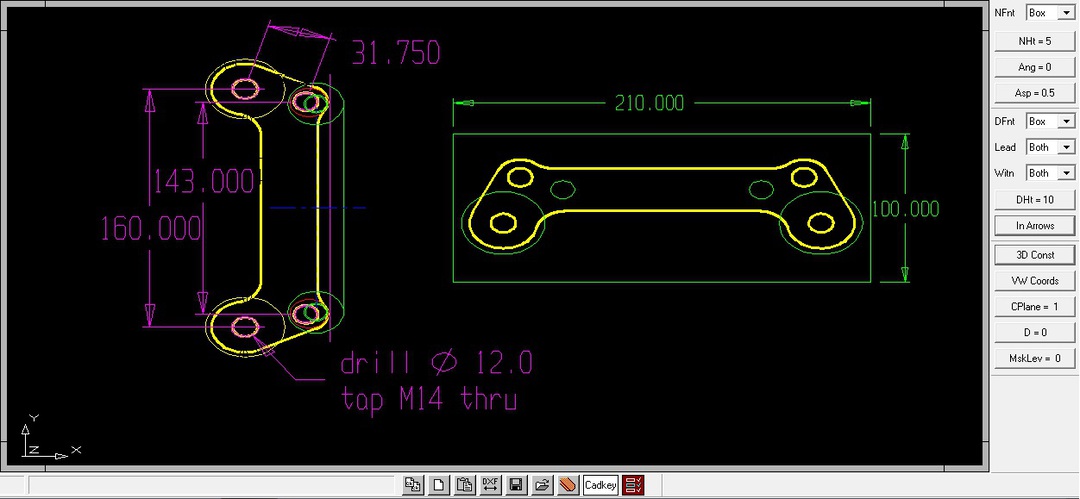
Task: Create a new blank document
Action: point(439,486)
